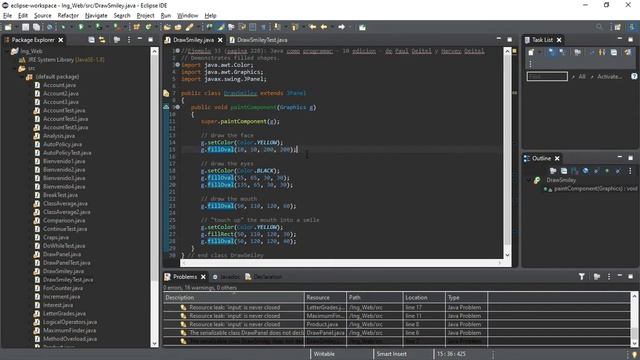Fold the paintComponent method at line 9
The height and width of the screenshot is (360, 640).
coord(178,107)
